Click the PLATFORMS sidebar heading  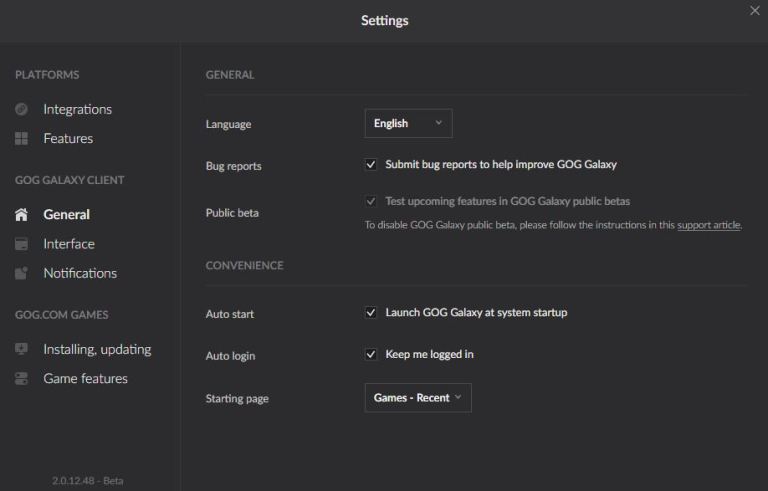47,74
